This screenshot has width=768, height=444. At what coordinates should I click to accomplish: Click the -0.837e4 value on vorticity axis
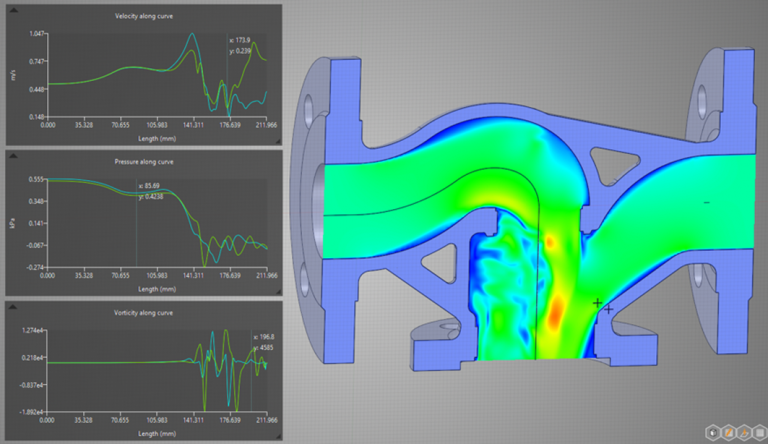click(32, 385)
